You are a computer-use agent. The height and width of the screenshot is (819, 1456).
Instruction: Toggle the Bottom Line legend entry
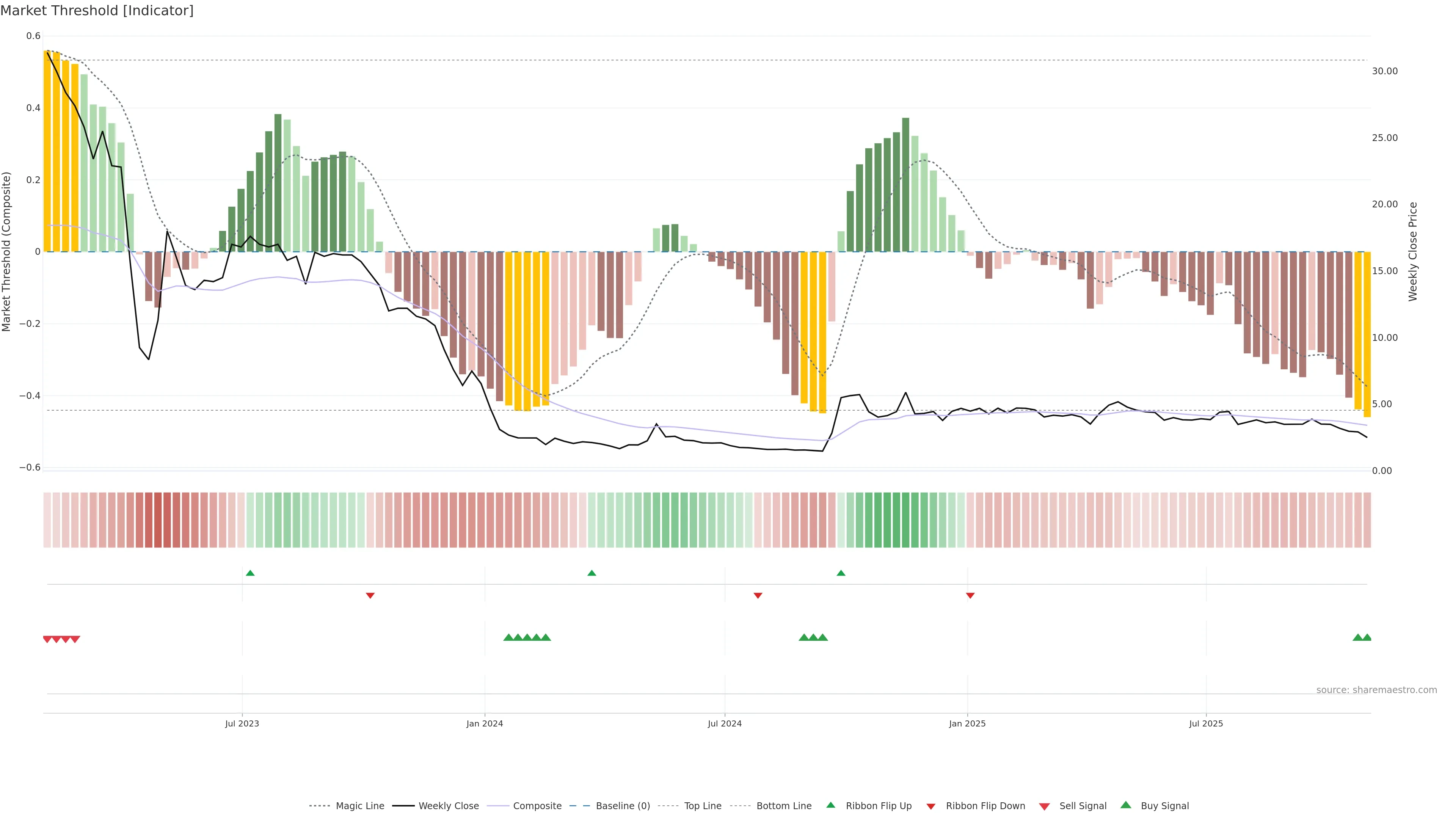point(783,806)
